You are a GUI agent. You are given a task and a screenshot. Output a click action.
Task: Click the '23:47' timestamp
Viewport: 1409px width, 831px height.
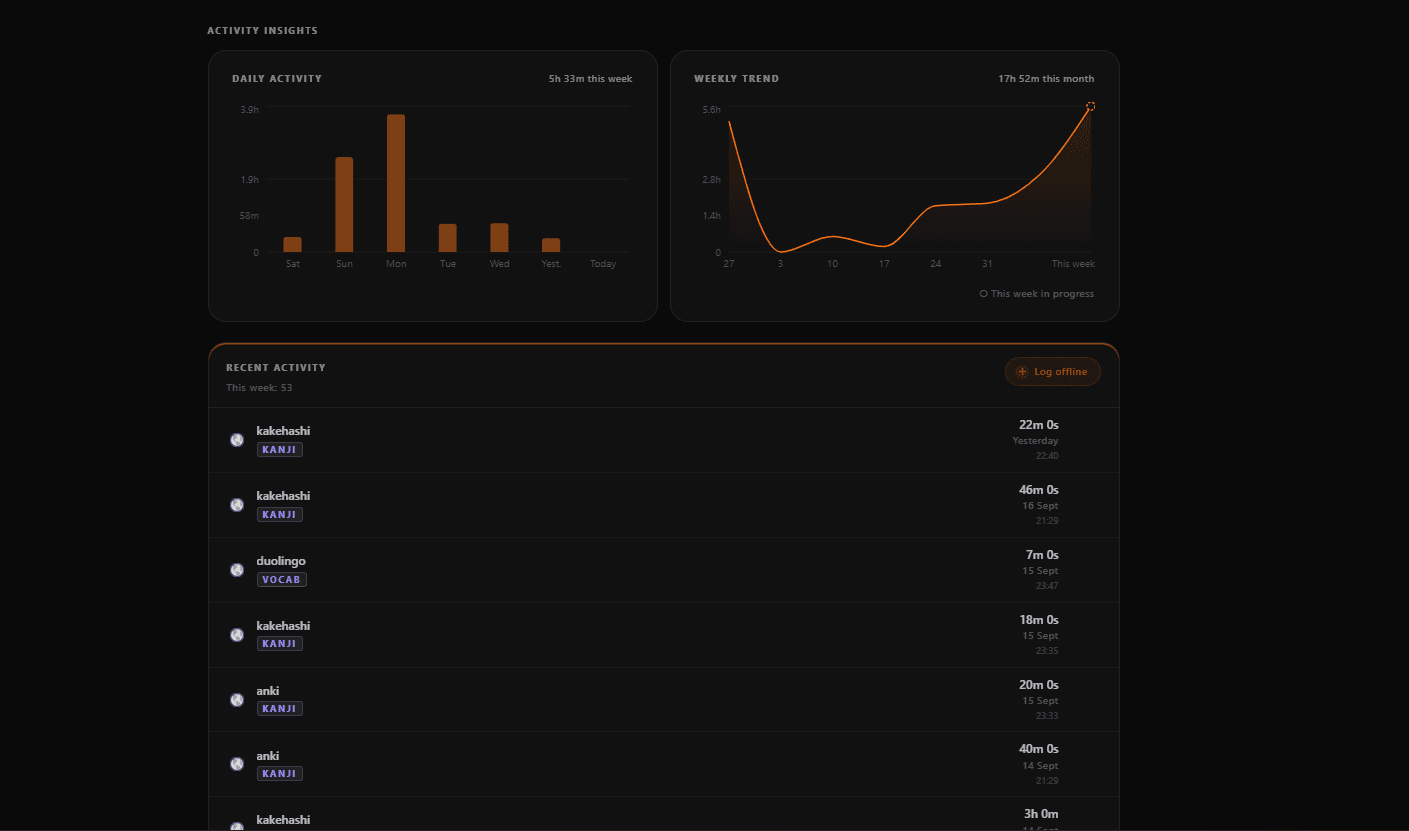[1047, 586]
